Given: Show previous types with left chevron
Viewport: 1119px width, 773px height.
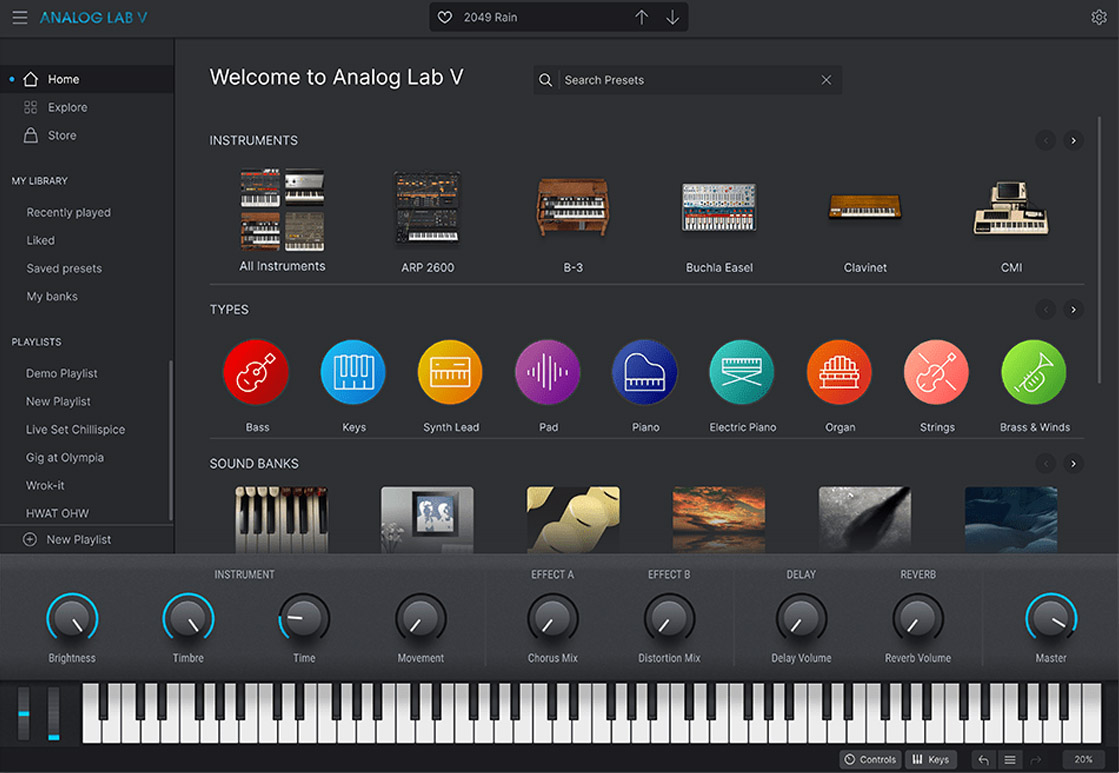Looking at the screenshot, I should 1045,310.
